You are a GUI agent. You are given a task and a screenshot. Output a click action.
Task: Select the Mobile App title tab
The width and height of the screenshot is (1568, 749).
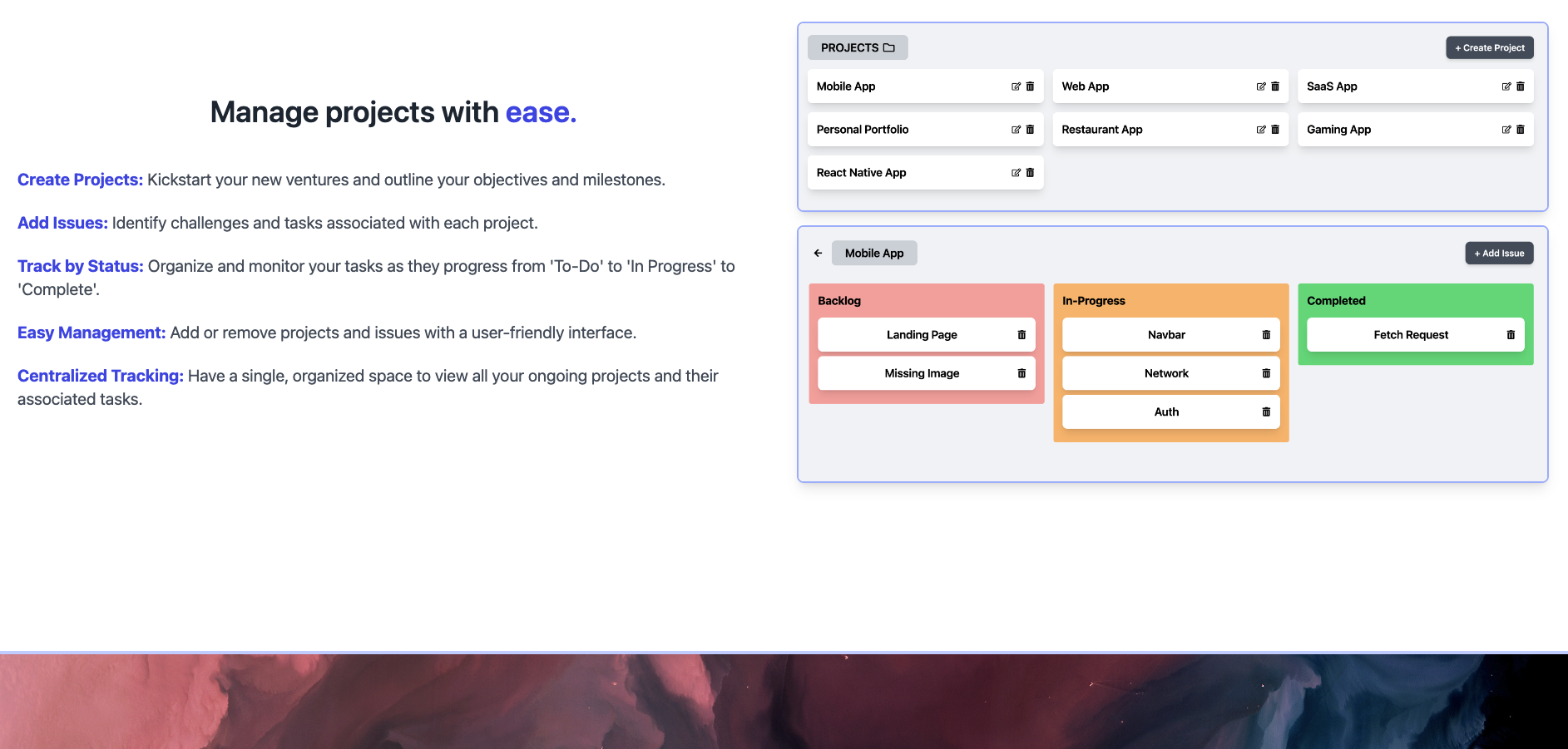point(873,254)
